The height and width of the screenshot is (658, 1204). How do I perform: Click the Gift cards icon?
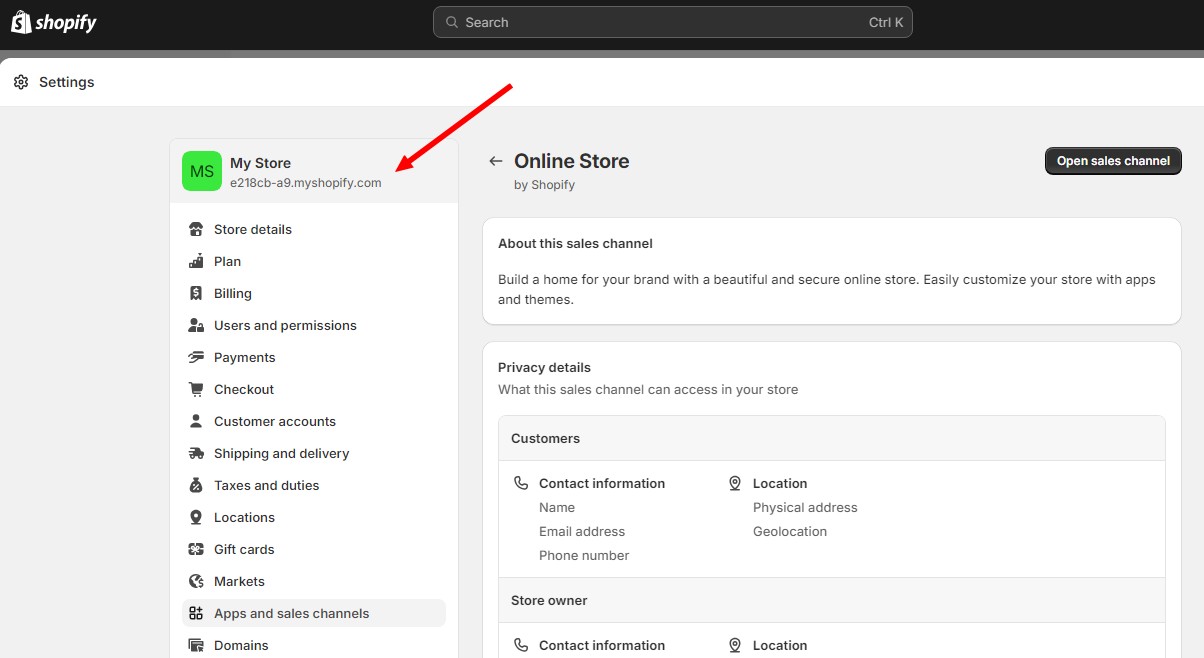196,549
